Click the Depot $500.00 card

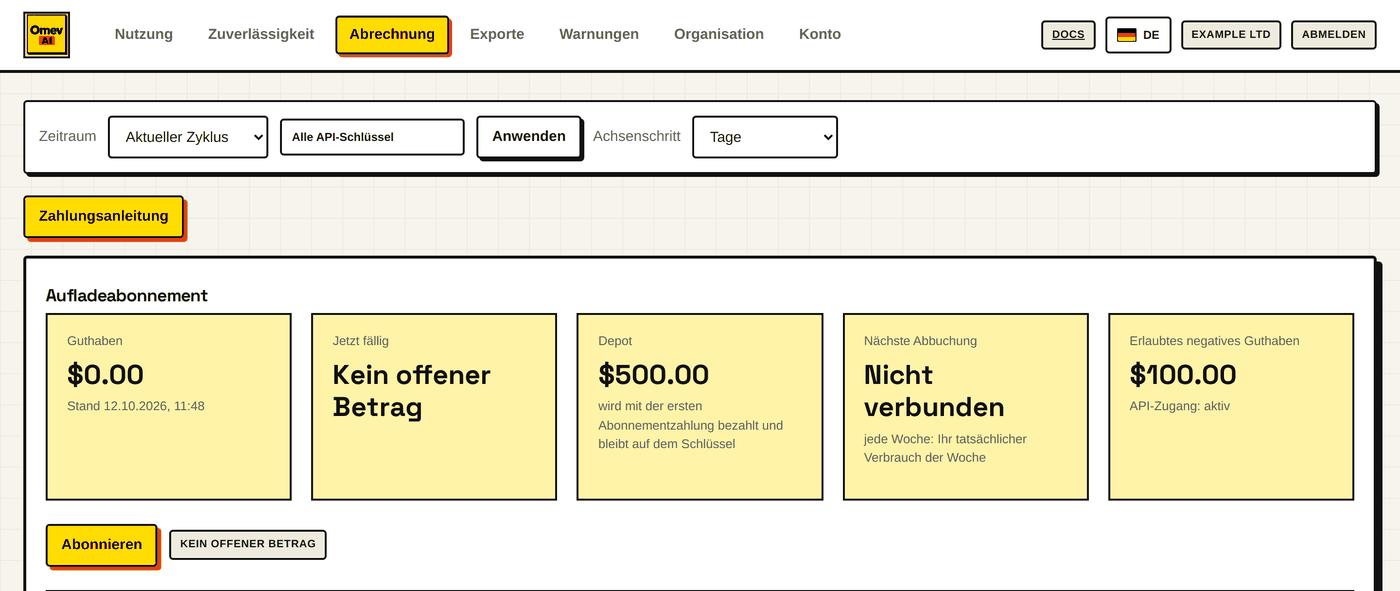tap(700, 407)
